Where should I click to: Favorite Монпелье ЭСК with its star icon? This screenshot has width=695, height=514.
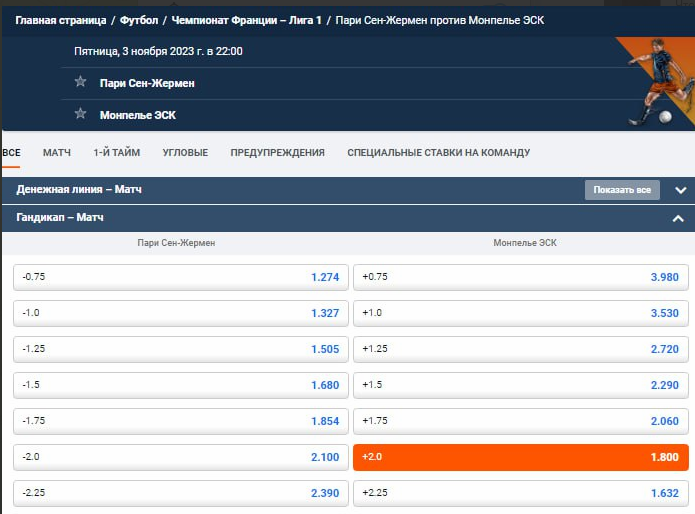(x=80, y=113)
